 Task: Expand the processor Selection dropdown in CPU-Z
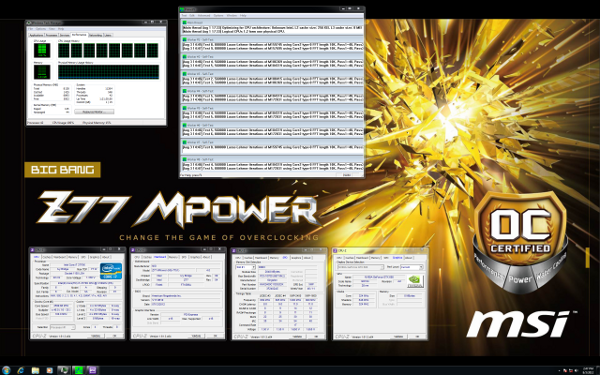[63, 327]
